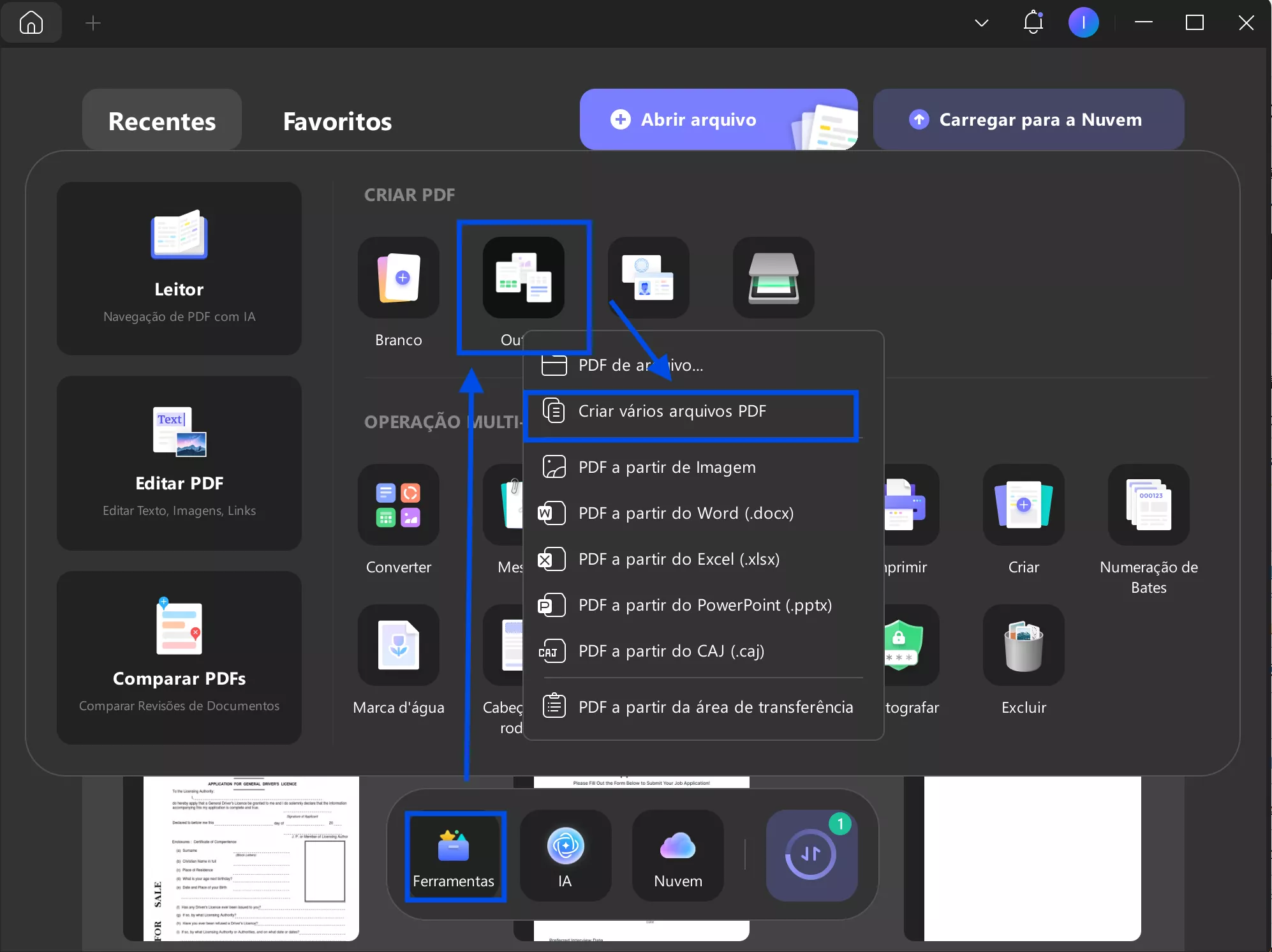
Task: Click the home icon tab
Action: click(31, 23)
